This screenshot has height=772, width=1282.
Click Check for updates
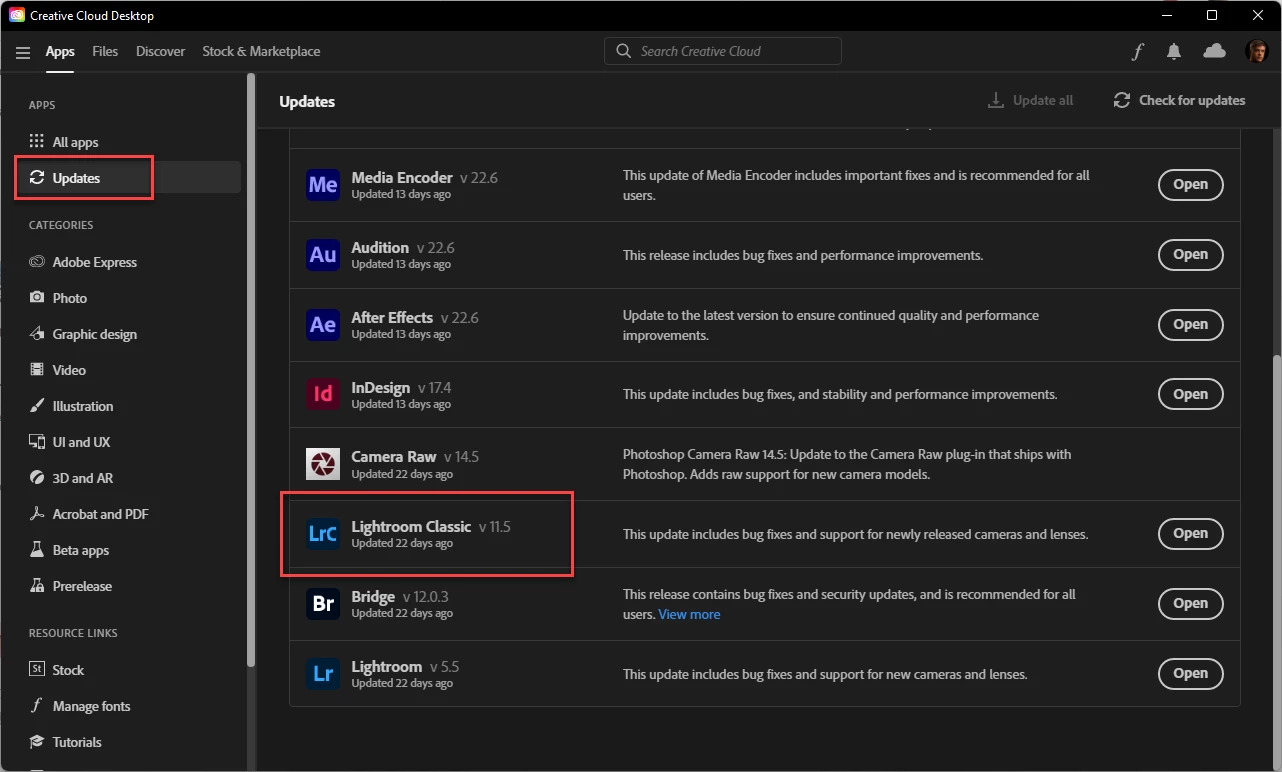pyautogui.click(x=1179, y=100)
